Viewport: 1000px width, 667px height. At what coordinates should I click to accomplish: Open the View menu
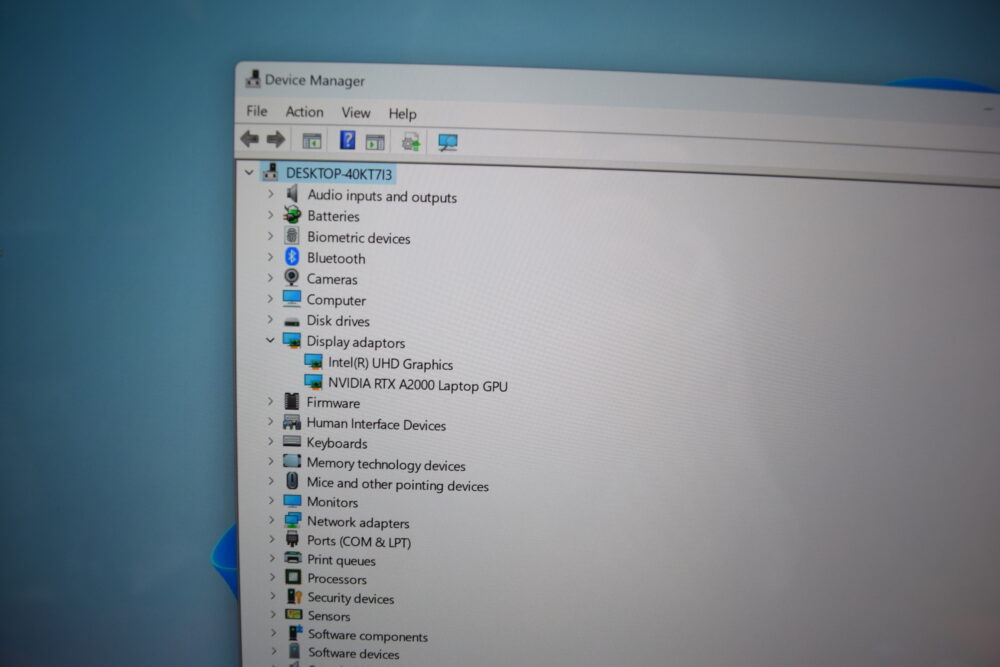click(x=356, y=113)
